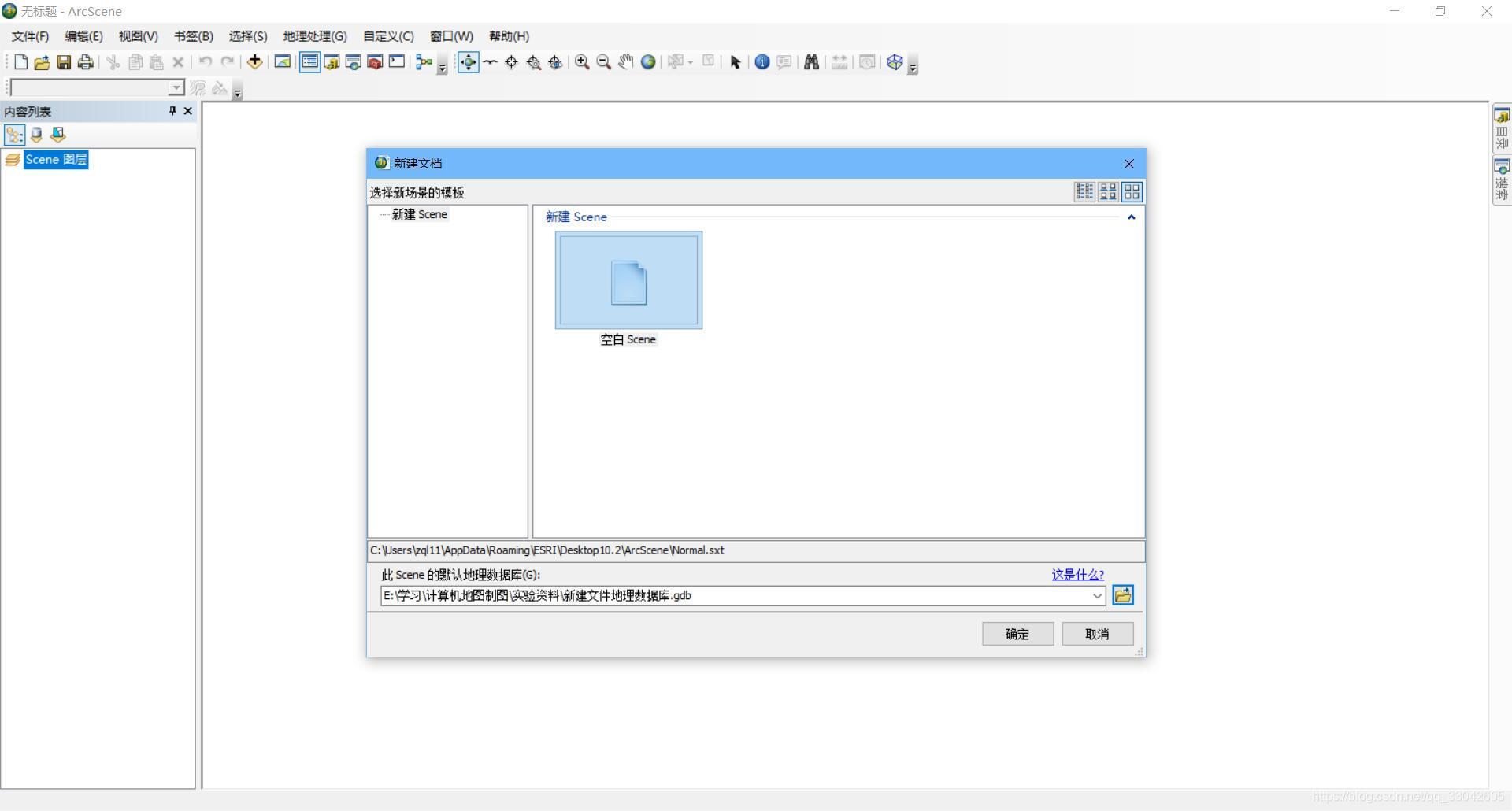
Task: Select the Identify info tool
Action: [762, 62]
